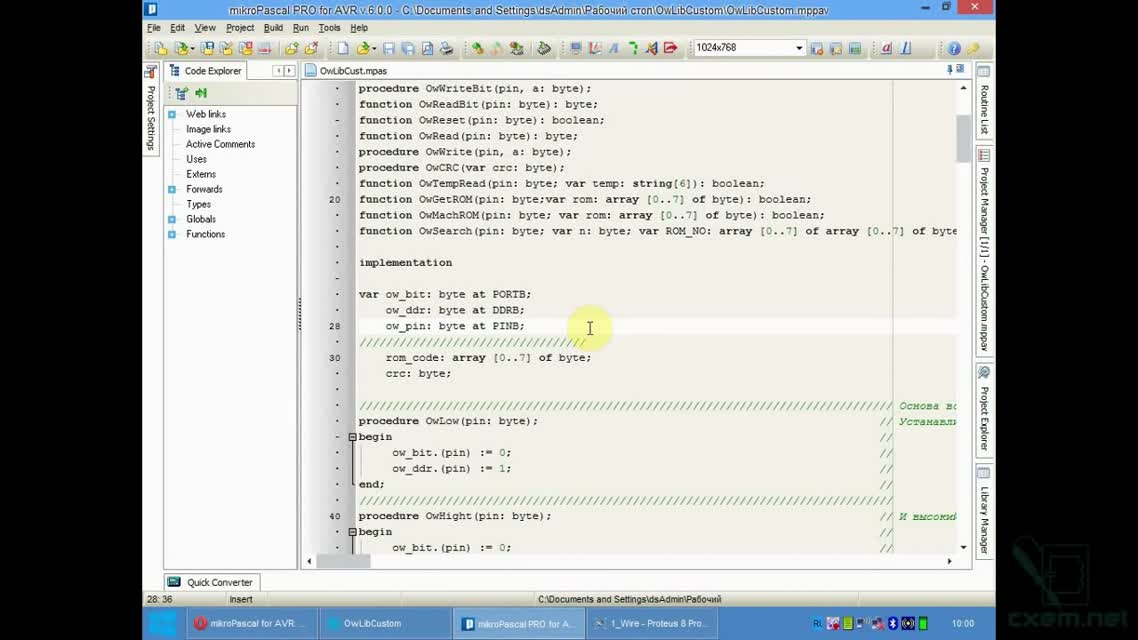Click the Build project toolbar icon

point(478,49)
